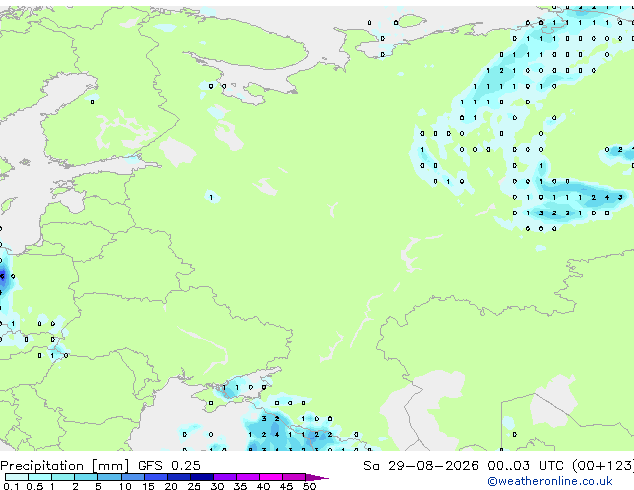The width and height of the screenshot is (634, 490).
Task: Click the legend scale label "25"
Action: [194, 486]
